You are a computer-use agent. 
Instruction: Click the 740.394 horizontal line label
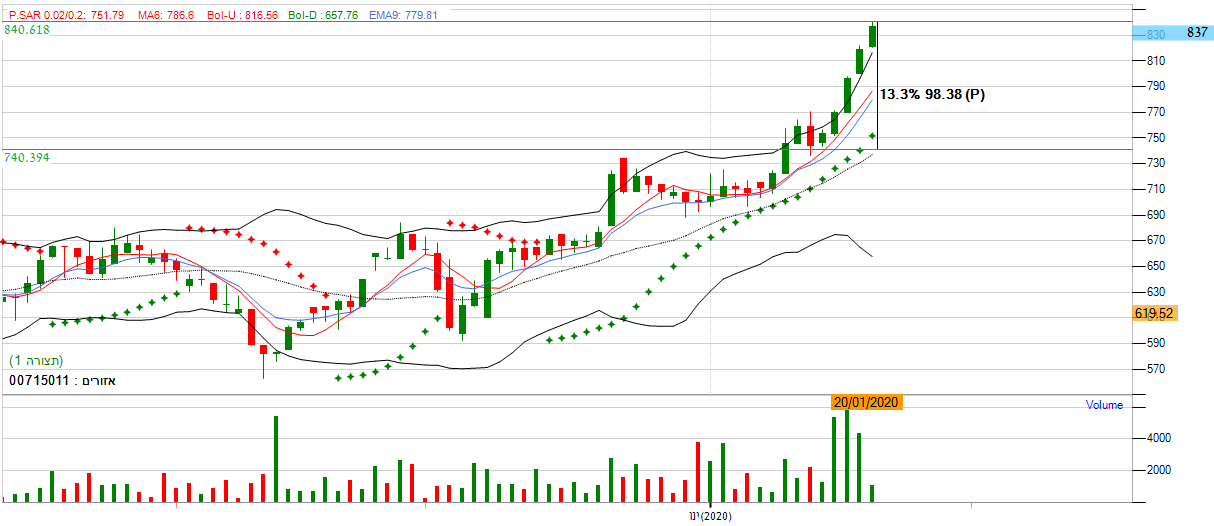click(26, 158)
